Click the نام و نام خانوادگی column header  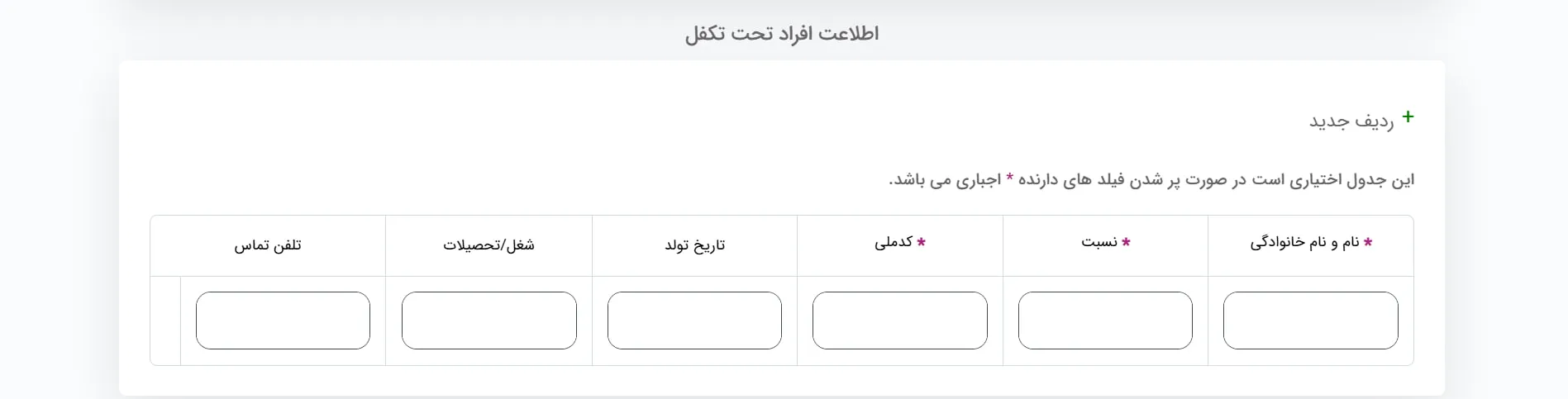[x=1304, y=243]
